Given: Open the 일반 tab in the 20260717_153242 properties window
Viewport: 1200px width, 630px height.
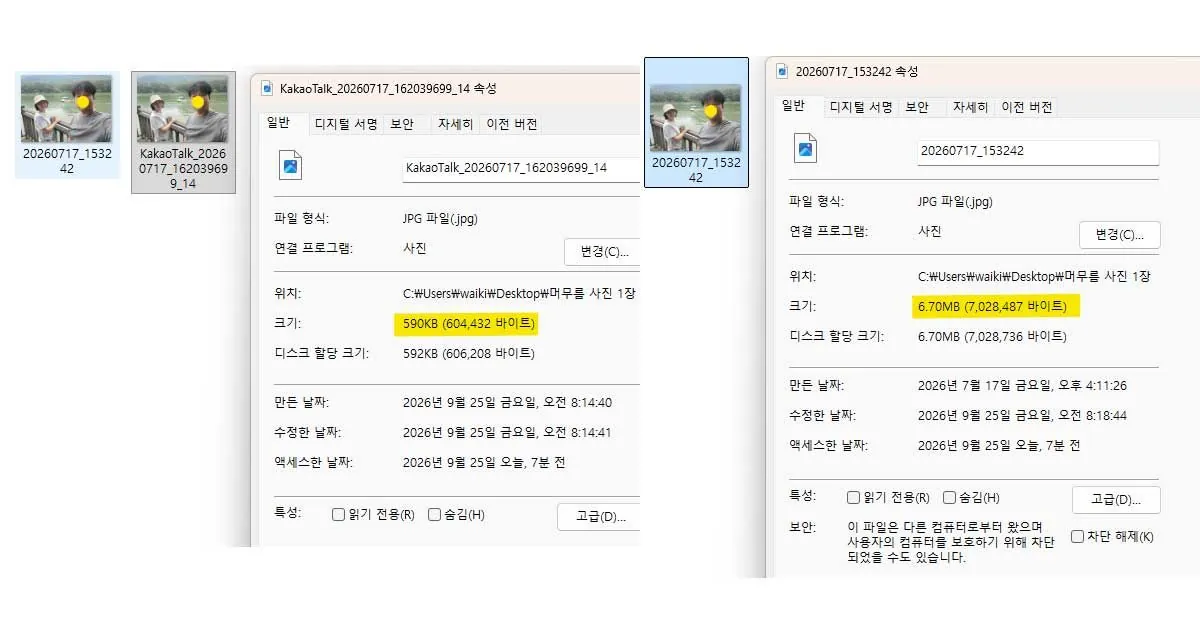Looking at the screenshot, I should coord(794,106).
